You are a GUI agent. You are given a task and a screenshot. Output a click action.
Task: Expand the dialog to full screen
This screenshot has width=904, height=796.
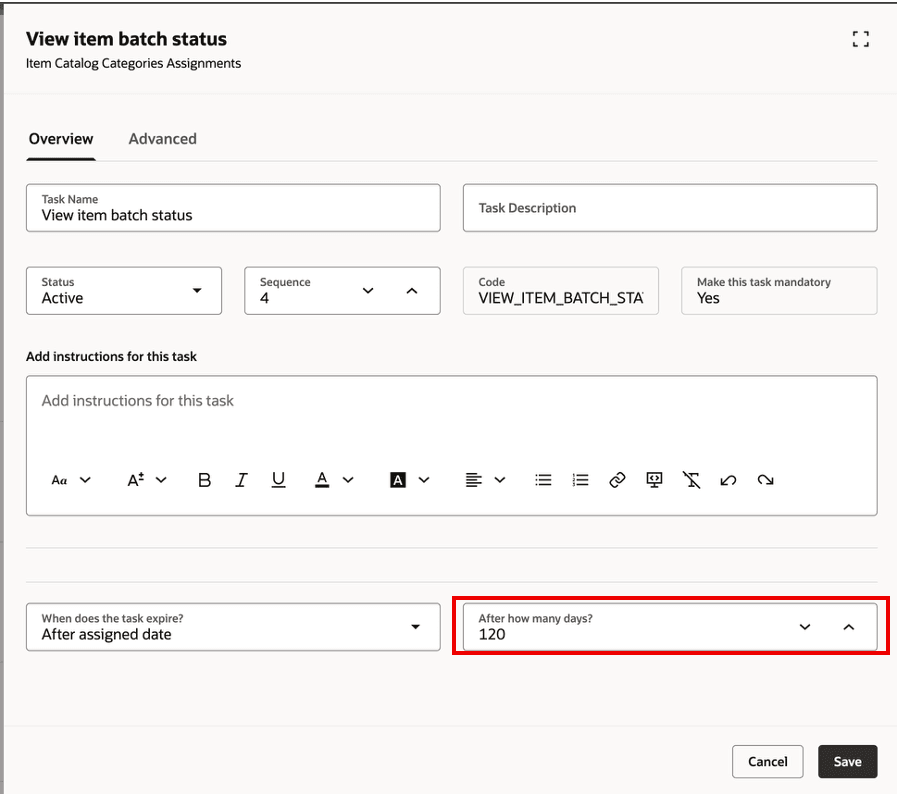(x=860, y=39)
